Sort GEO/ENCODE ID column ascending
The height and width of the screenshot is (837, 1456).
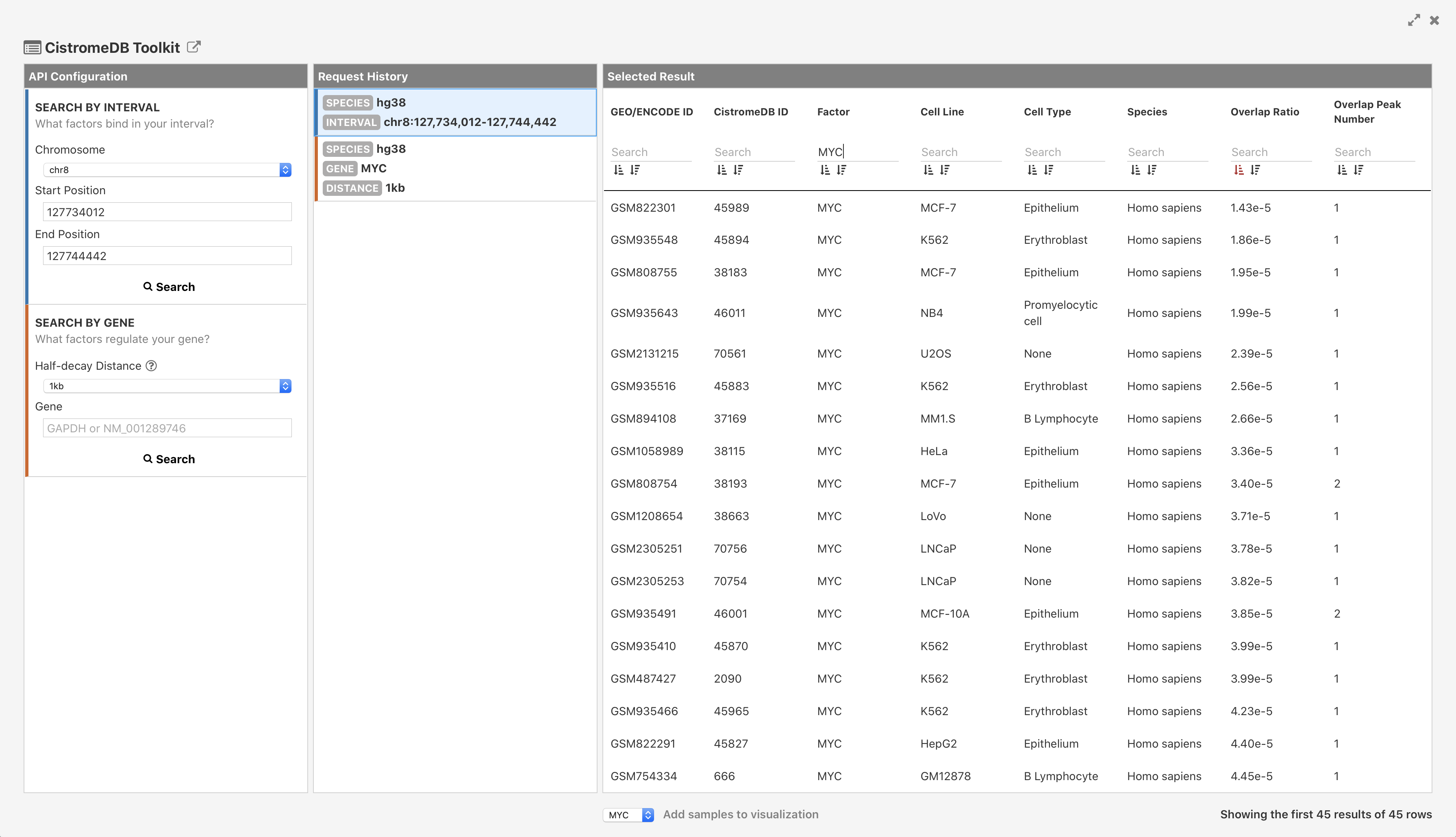(618, 170)
